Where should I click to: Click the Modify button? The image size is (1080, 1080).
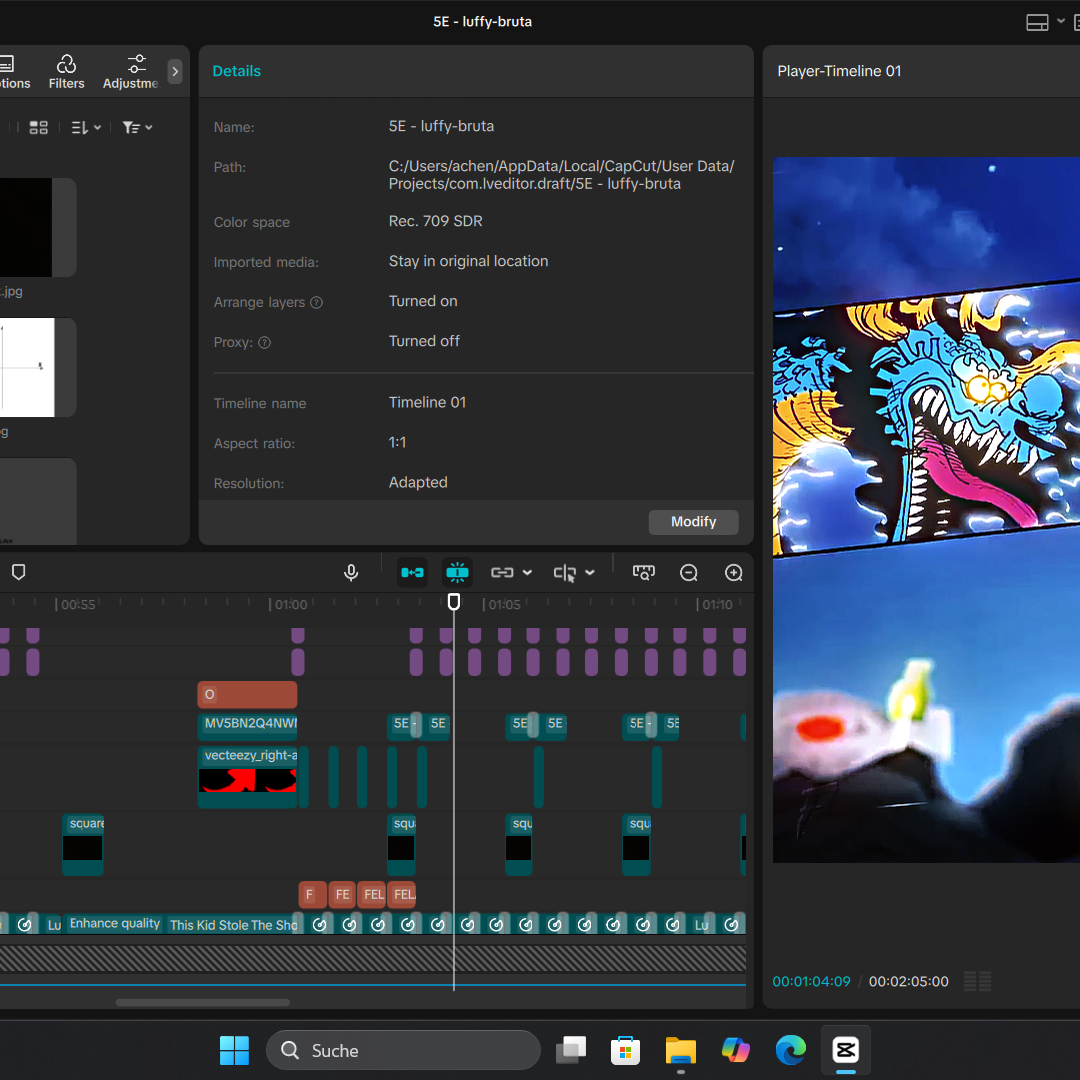tap(694, 522)
